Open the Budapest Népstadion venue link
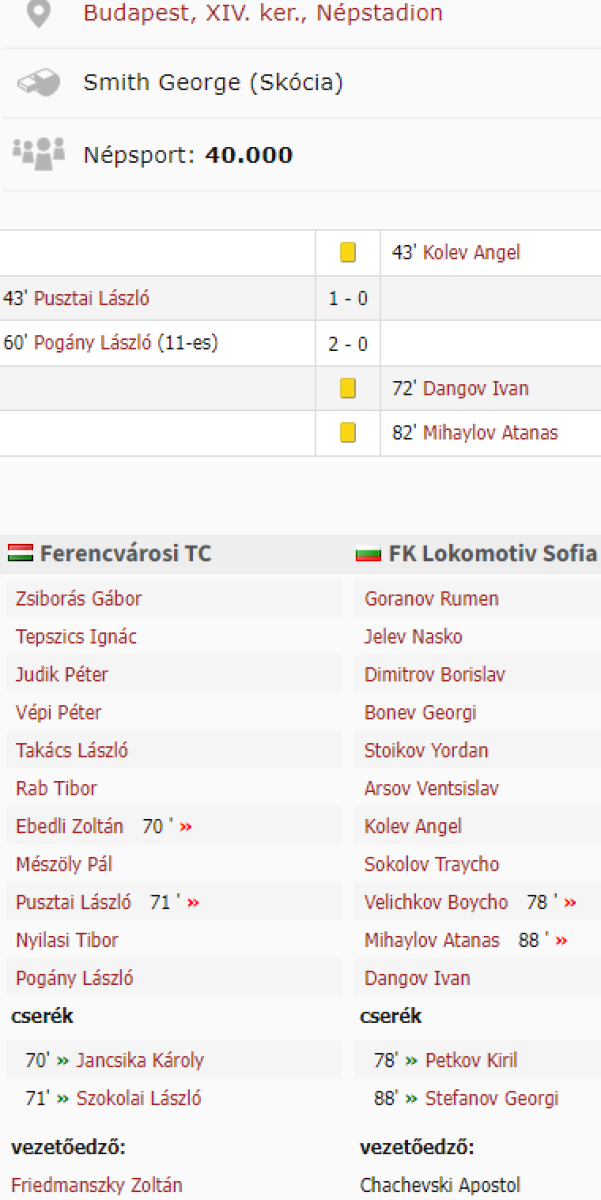 [262, 14]
